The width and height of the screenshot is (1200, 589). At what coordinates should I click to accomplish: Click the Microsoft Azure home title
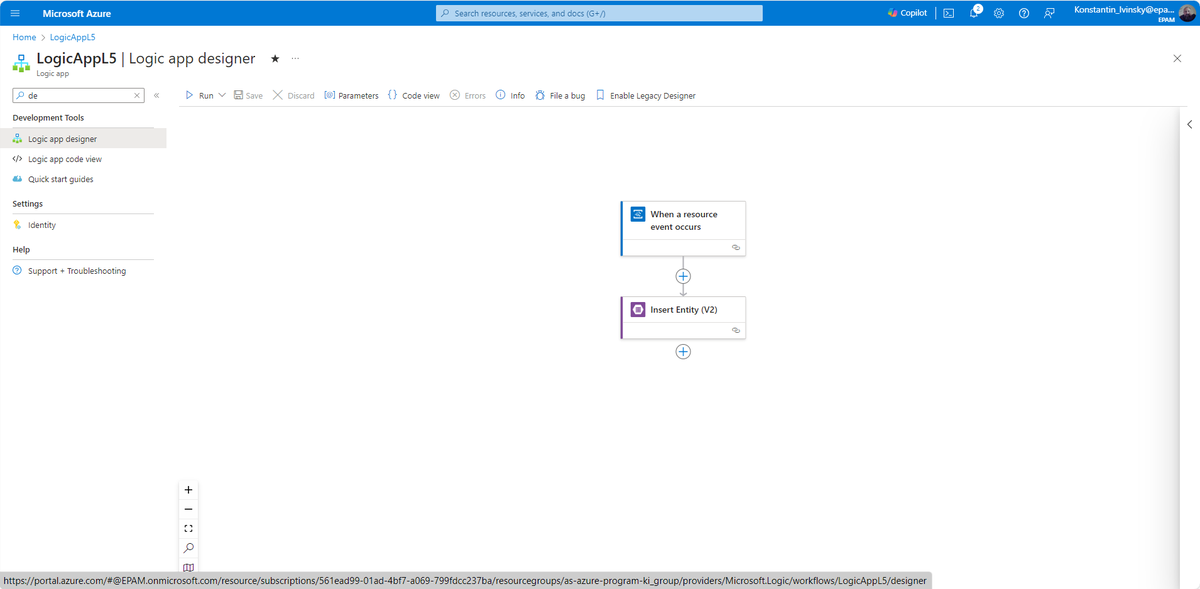coord(77,13)
